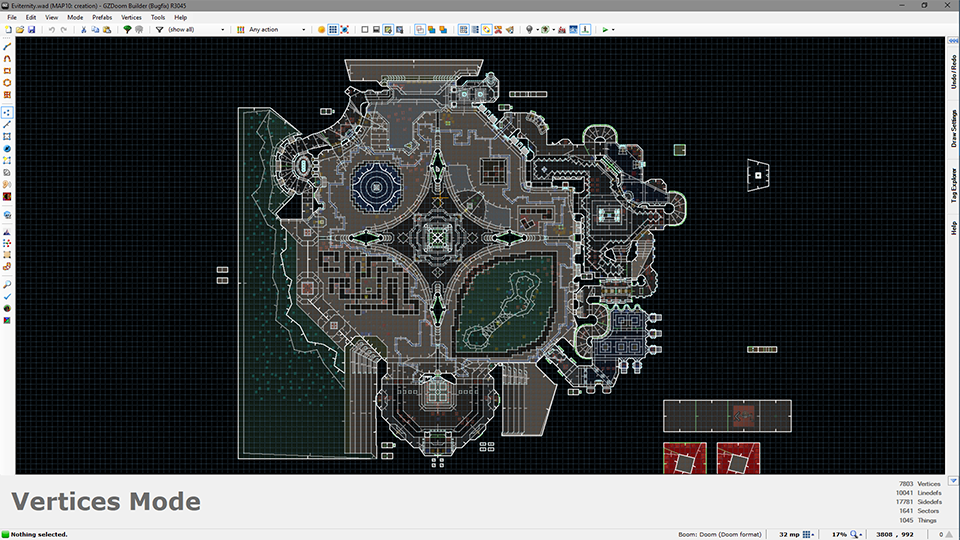Toggle the highlighted rightmost toolbar button before Test
Viewport: 960px width, 540px height.
pyautogui.click(x=585, y=29)
